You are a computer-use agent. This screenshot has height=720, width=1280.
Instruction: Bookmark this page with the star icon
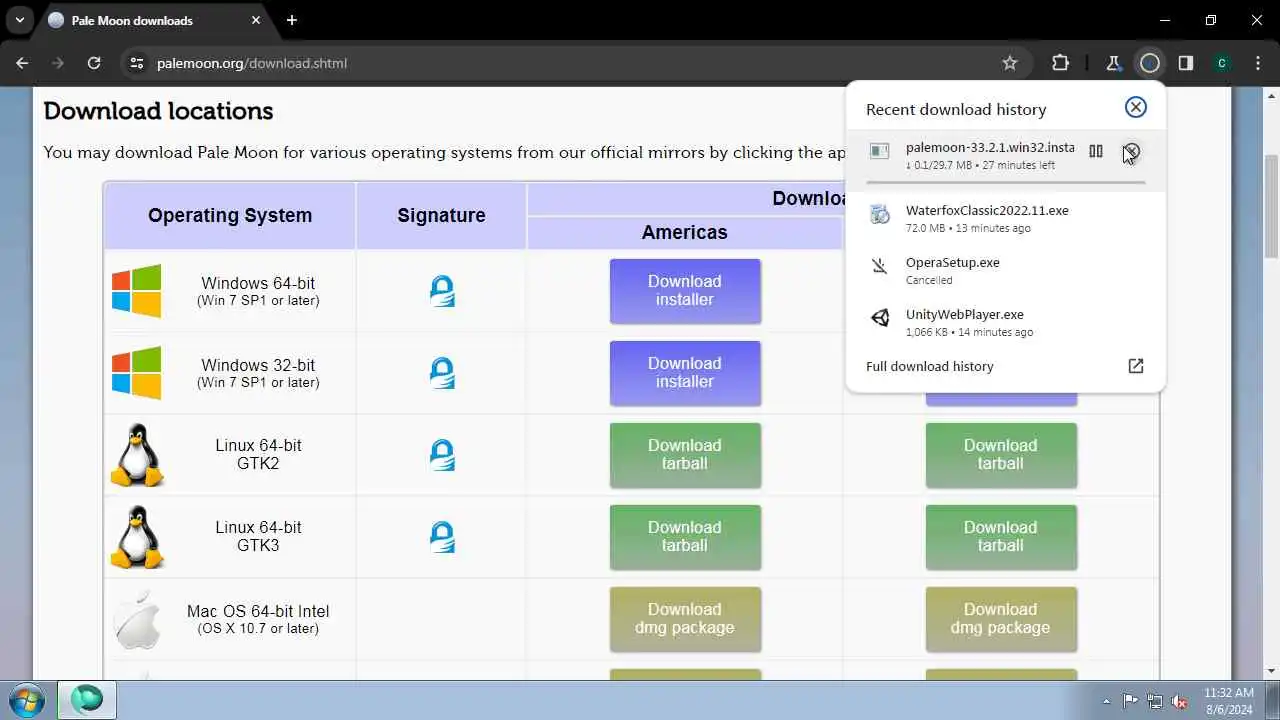point(1010,63)
